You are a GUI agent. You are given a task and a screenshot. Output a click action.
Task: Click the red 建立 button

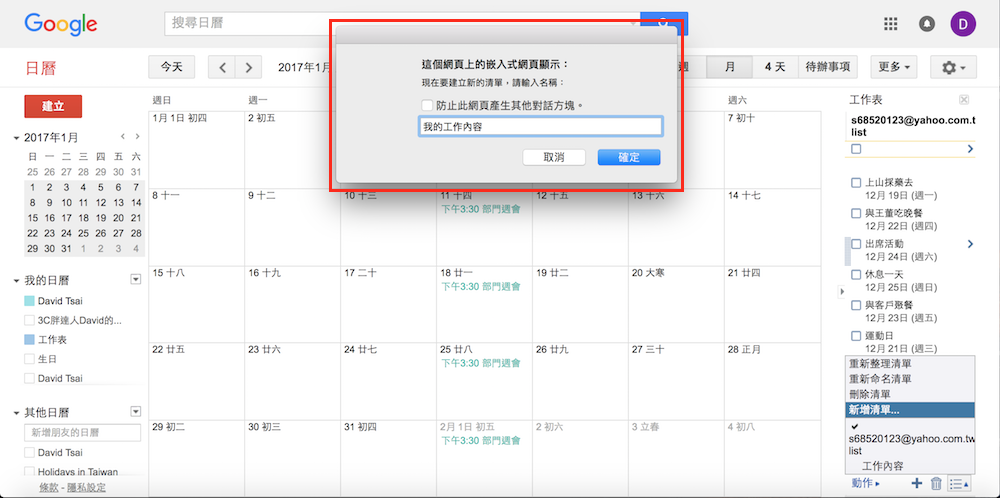[53, 106]
